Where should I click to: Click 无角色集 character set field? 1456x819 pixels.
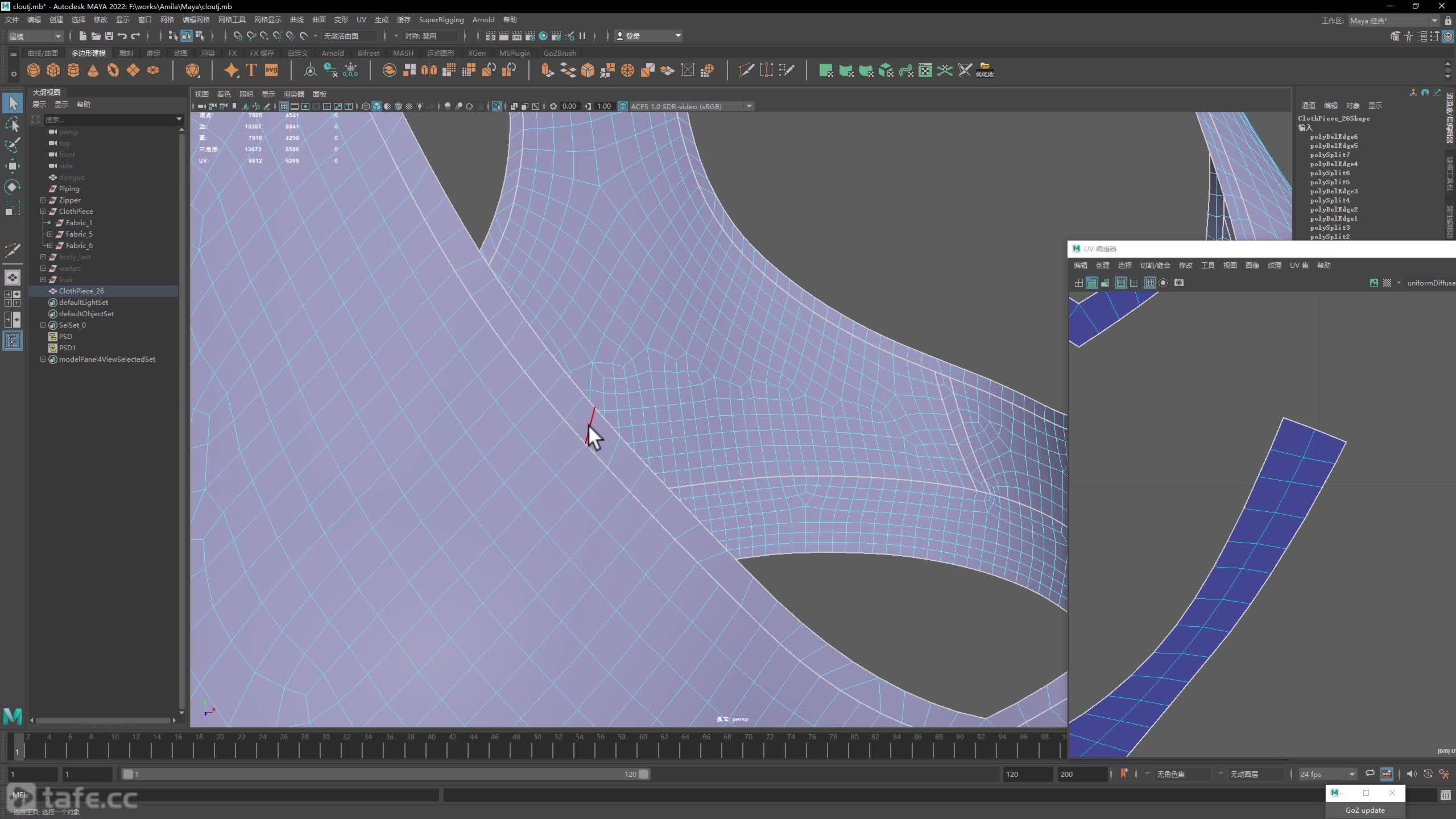[x=1182, y=774]
